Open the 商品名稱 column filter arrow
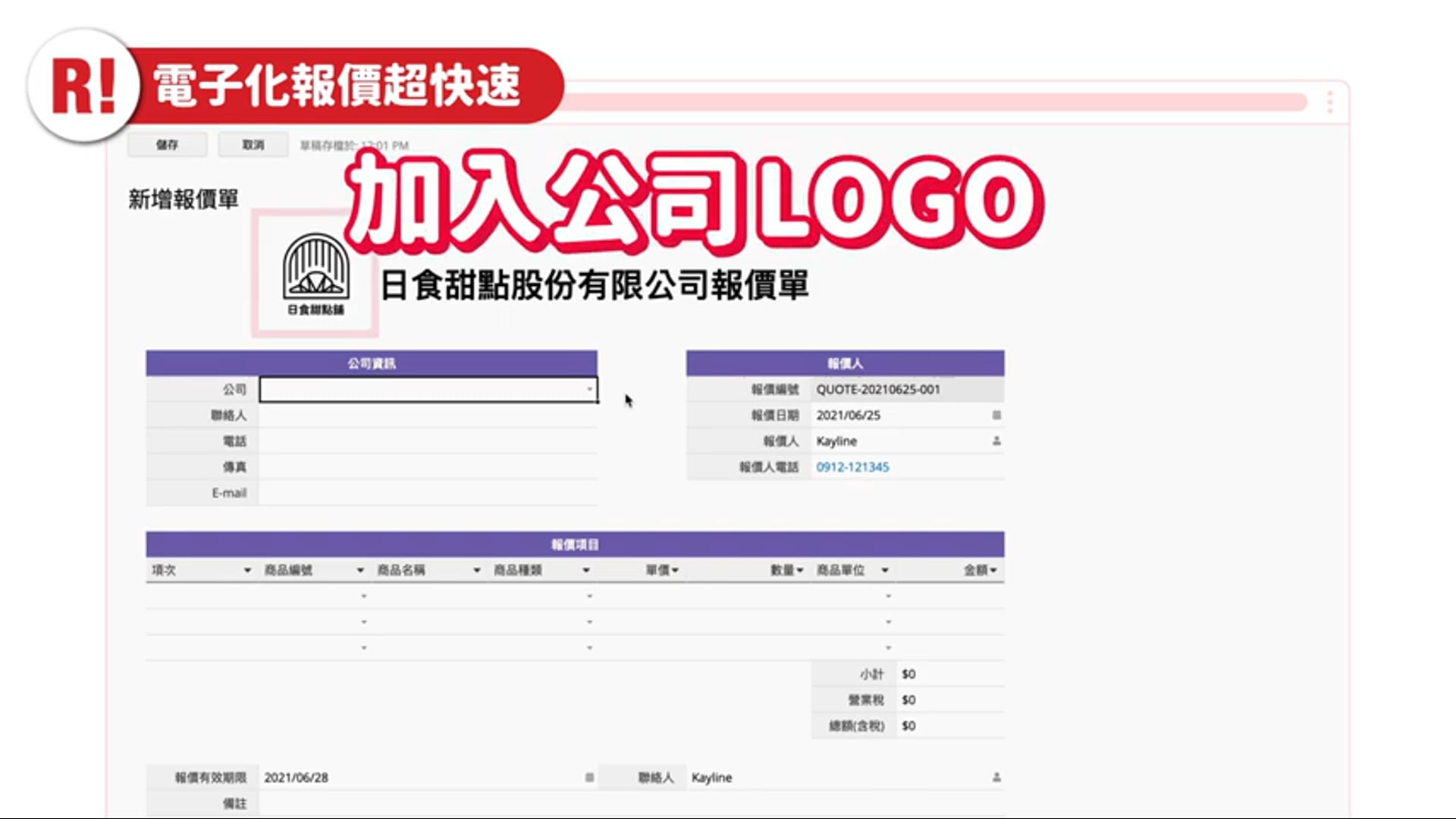 point(477,570)
